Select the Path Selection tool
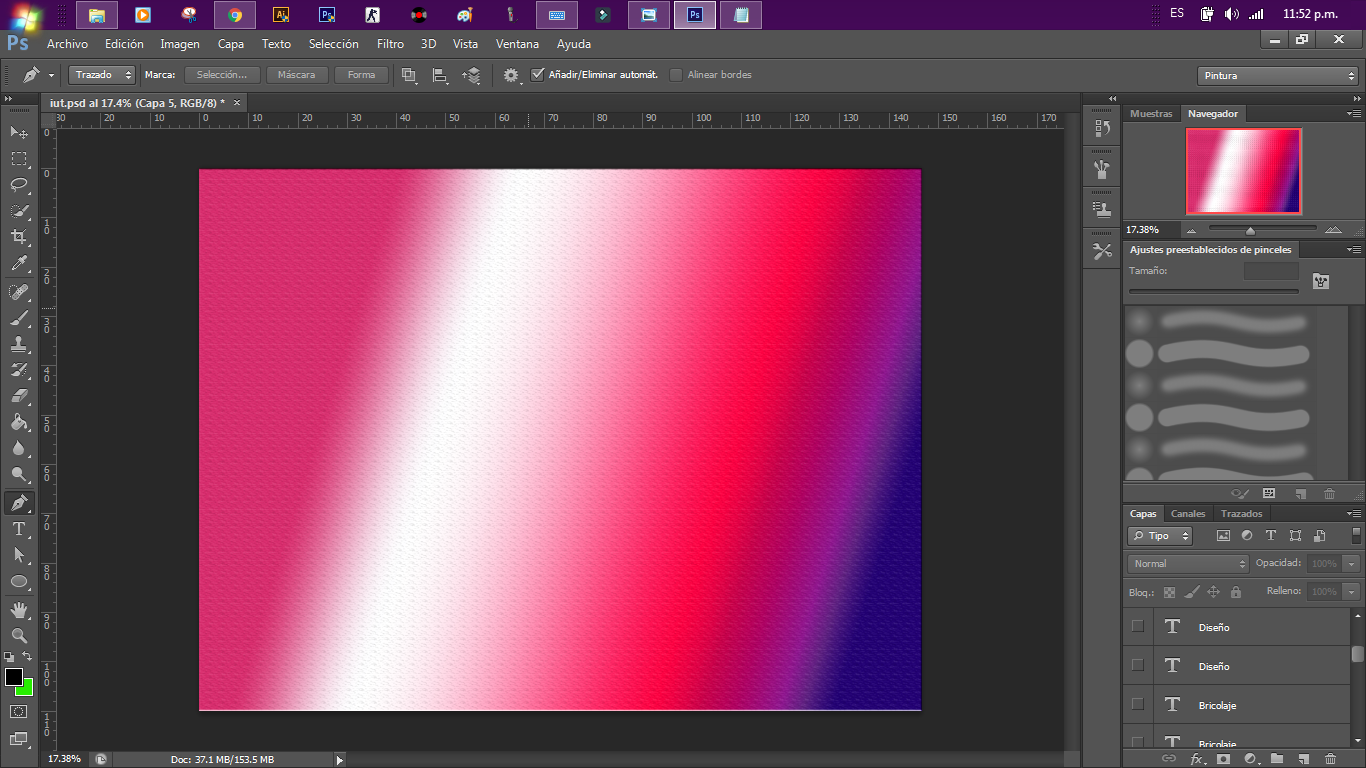The height and width of the screenshot is (768, 1366). coord(19,555)
